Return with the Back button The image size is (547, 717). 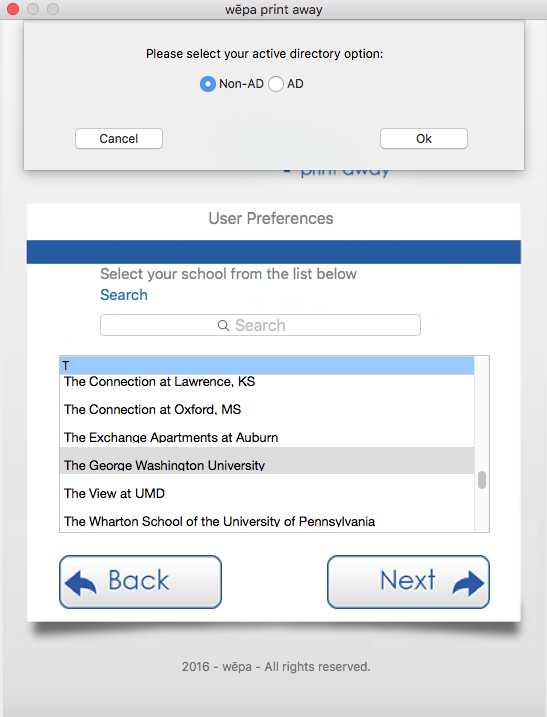pos(140,582)
